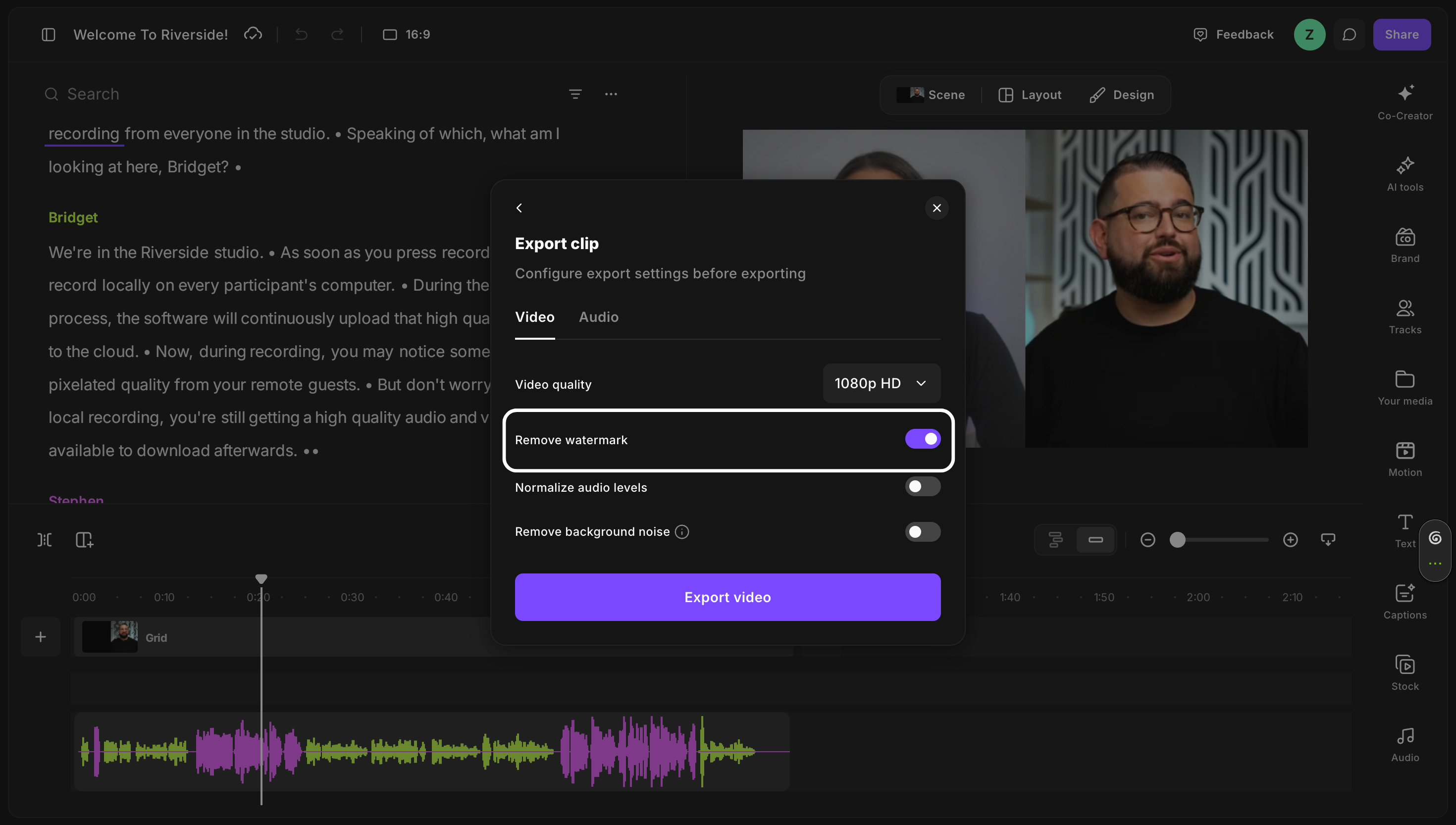1456x825 pixels.
Task: Open the transcript three-dot more menu
Action: 611,94
